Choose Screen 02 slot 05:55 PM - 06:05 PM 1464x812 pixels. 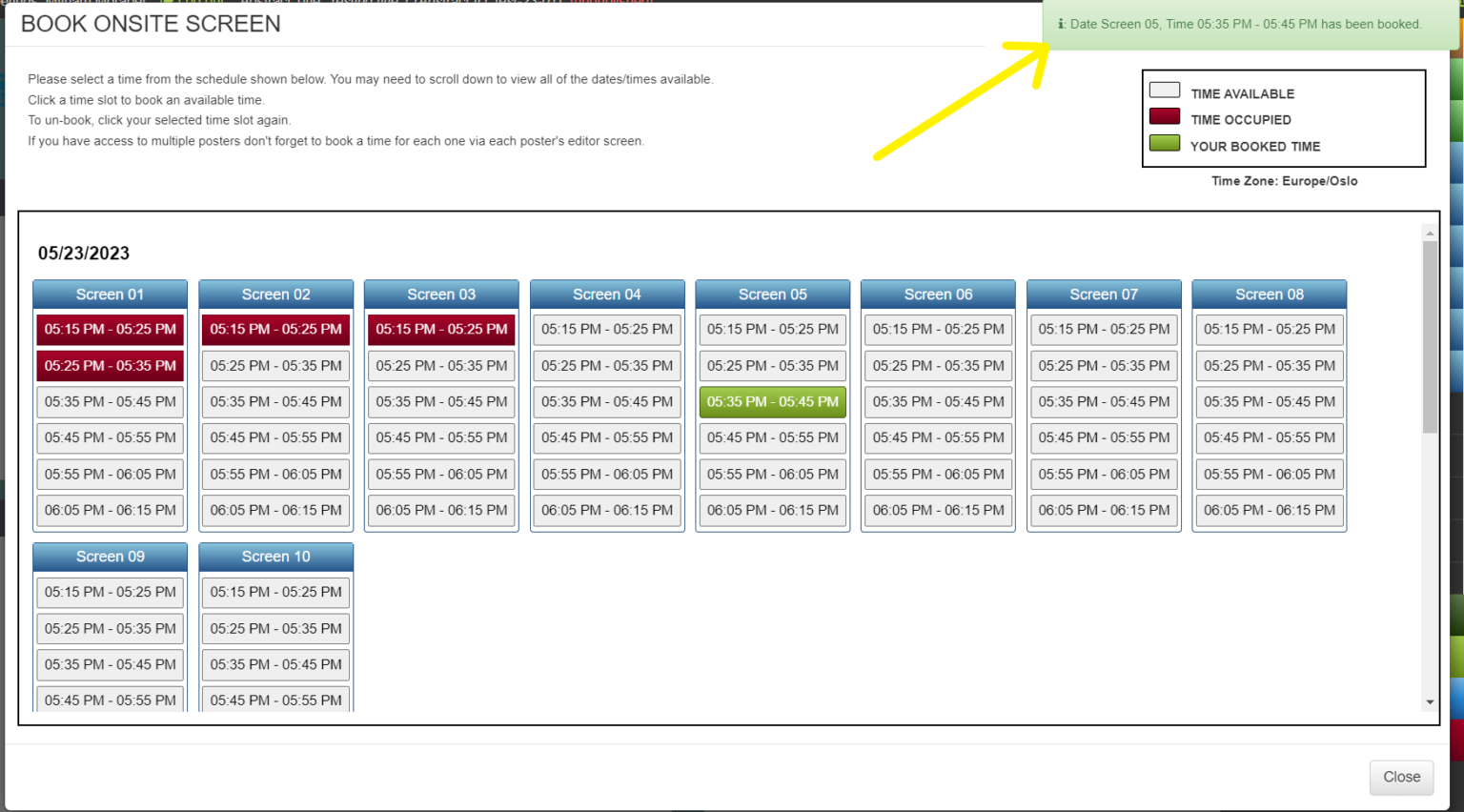(275, 474)
